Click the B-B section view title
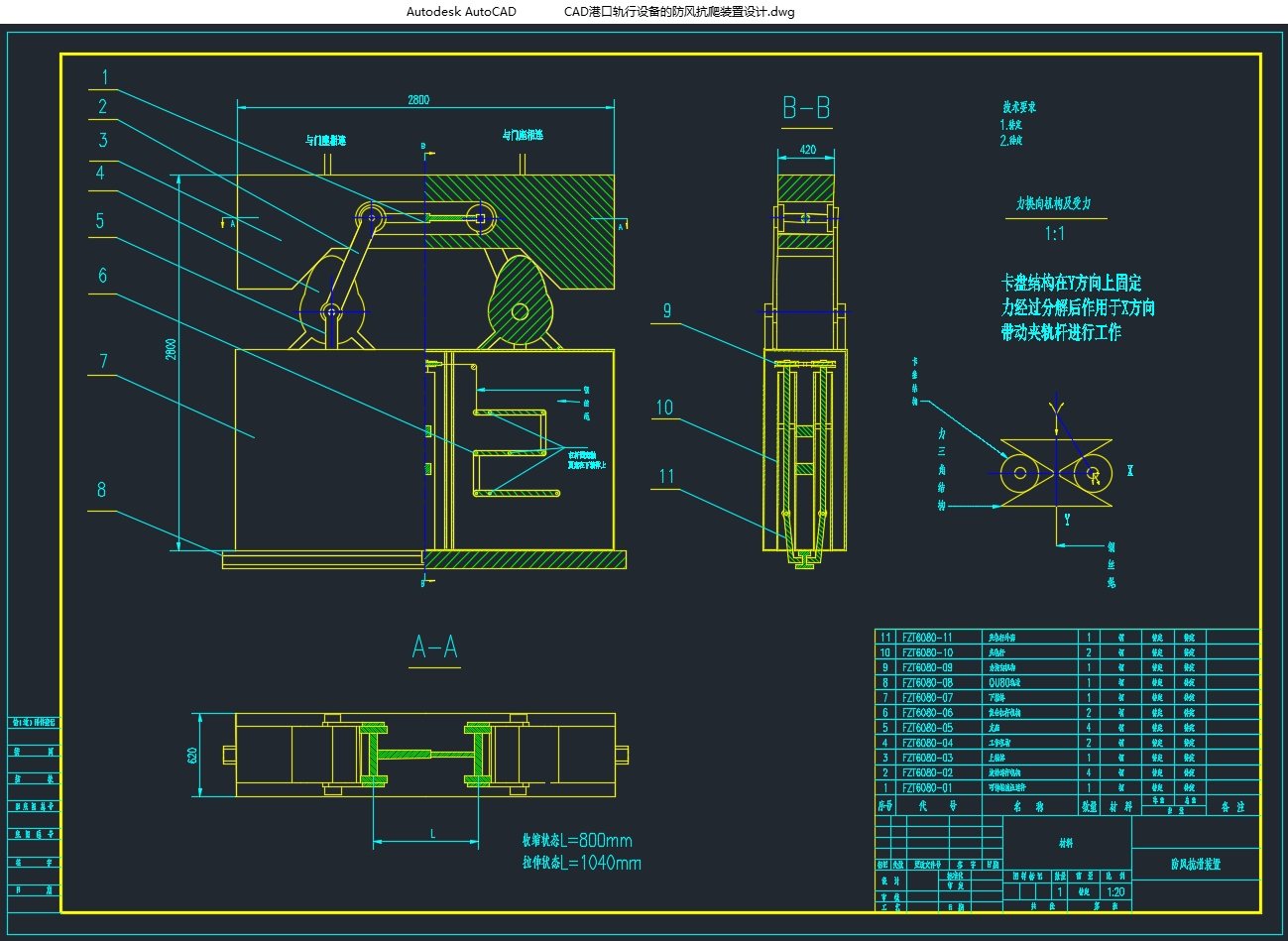 (x=806, y=108)
